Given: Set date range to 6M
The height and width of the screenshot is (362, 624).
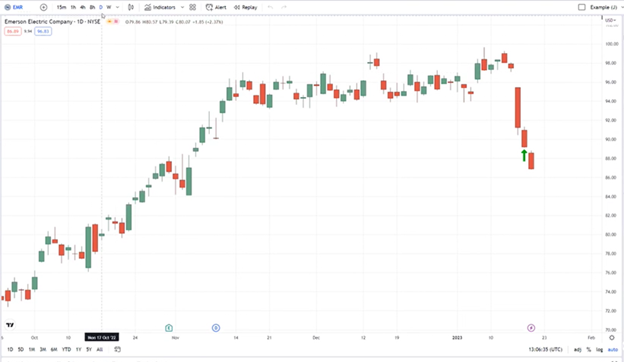Looking at the screenshot, I should pos(54,349).
